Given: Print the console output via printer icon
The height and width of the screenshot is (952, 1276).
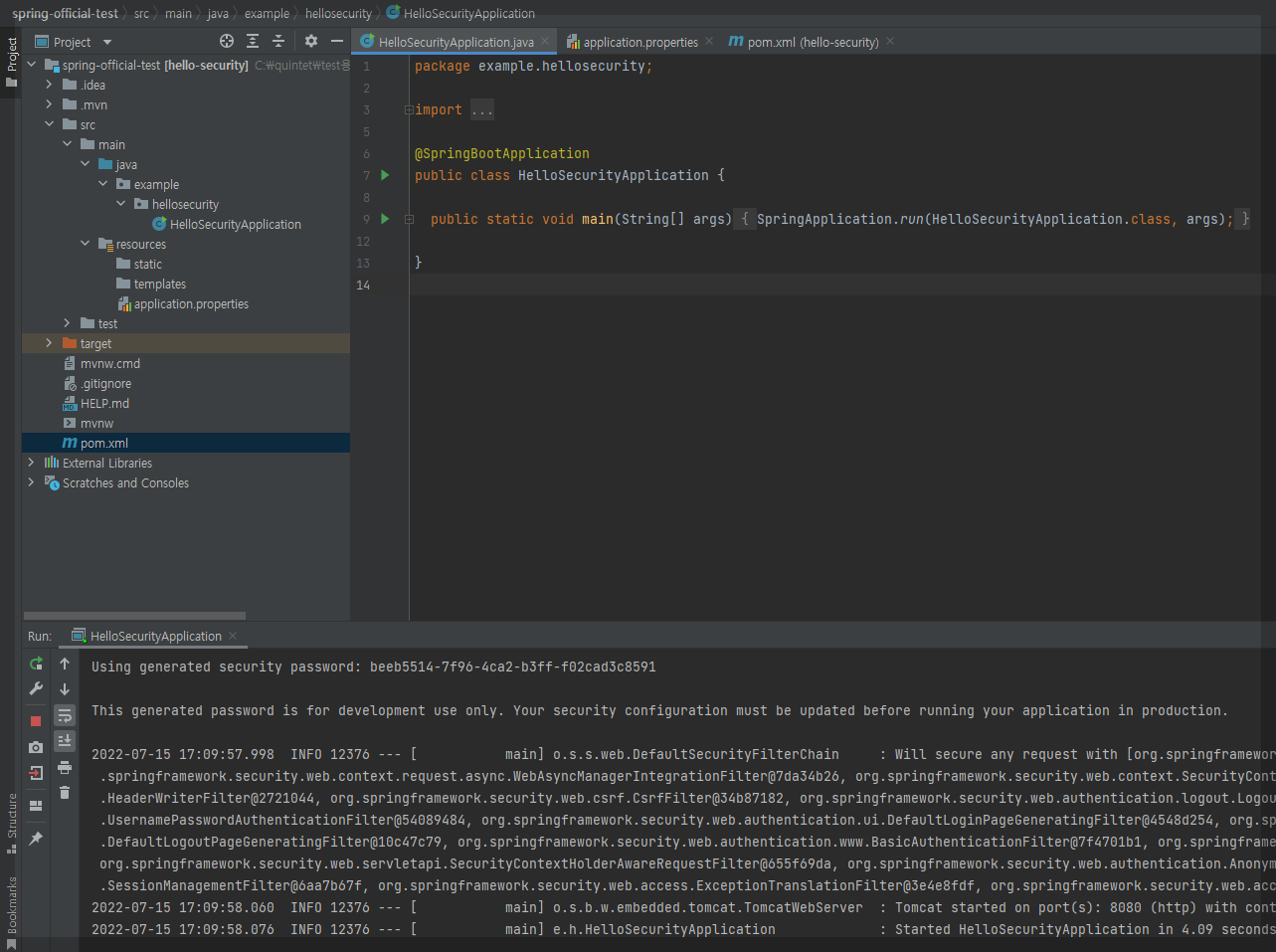Looking at the screenshot, I should [x=65, y=767].
